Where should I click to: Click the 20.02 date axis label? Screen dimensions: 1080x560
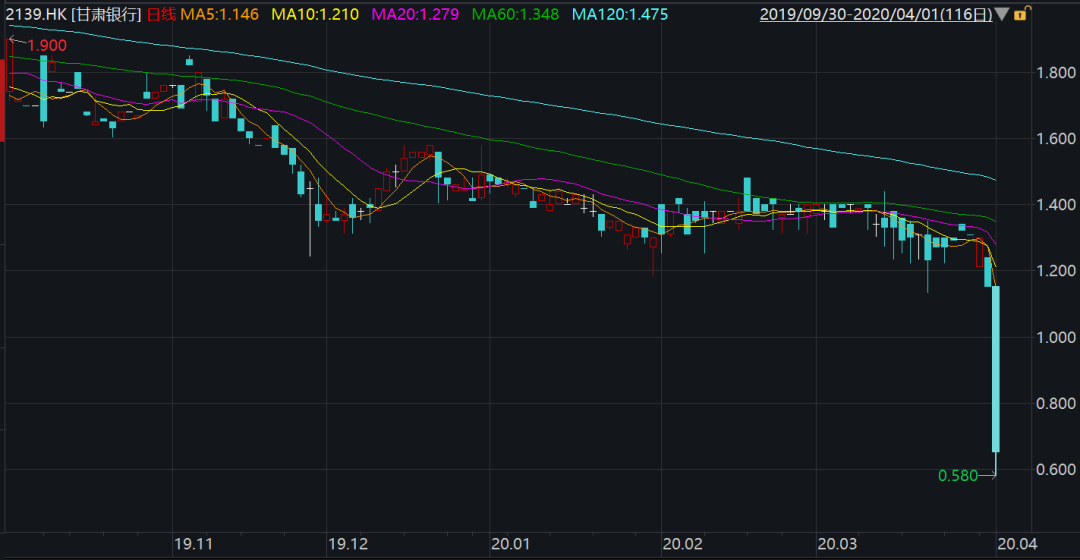pyautogui.click(x=683, y=544)
